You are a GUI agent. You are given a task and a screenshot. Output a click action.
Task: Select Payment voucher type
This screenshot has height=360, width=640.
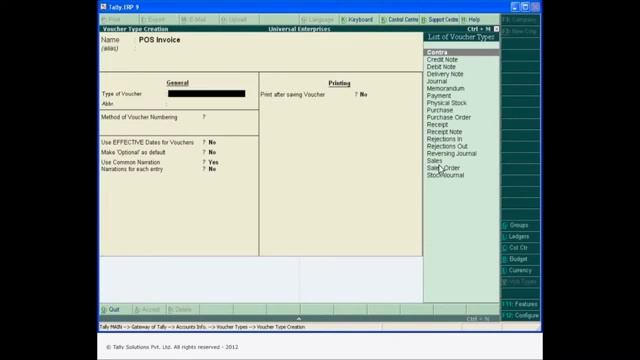pos(439,96)
